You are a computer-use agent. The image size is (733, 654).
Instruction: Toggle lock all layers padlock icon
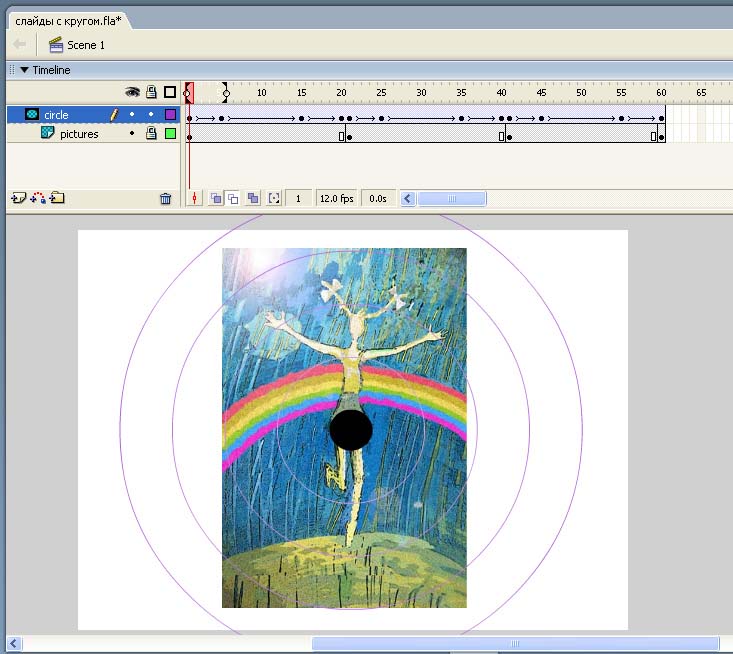(x=151, y=92)
